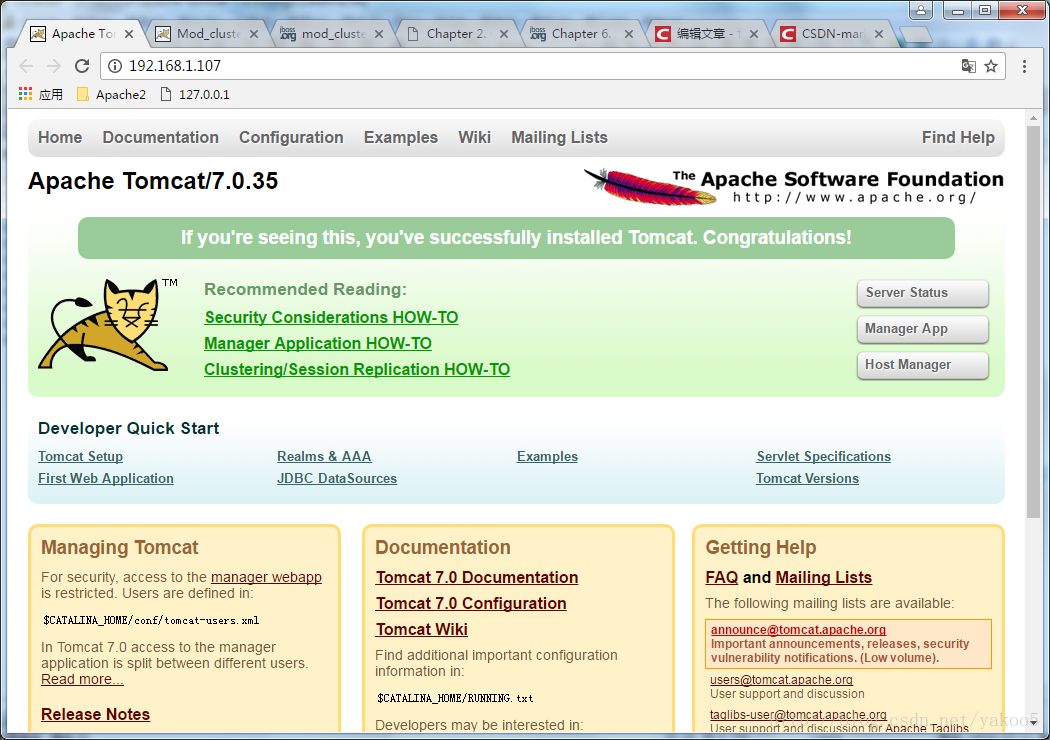Switch to the jboss Chapter 6 tab
1050x740 pixels.
click(581, 33)
